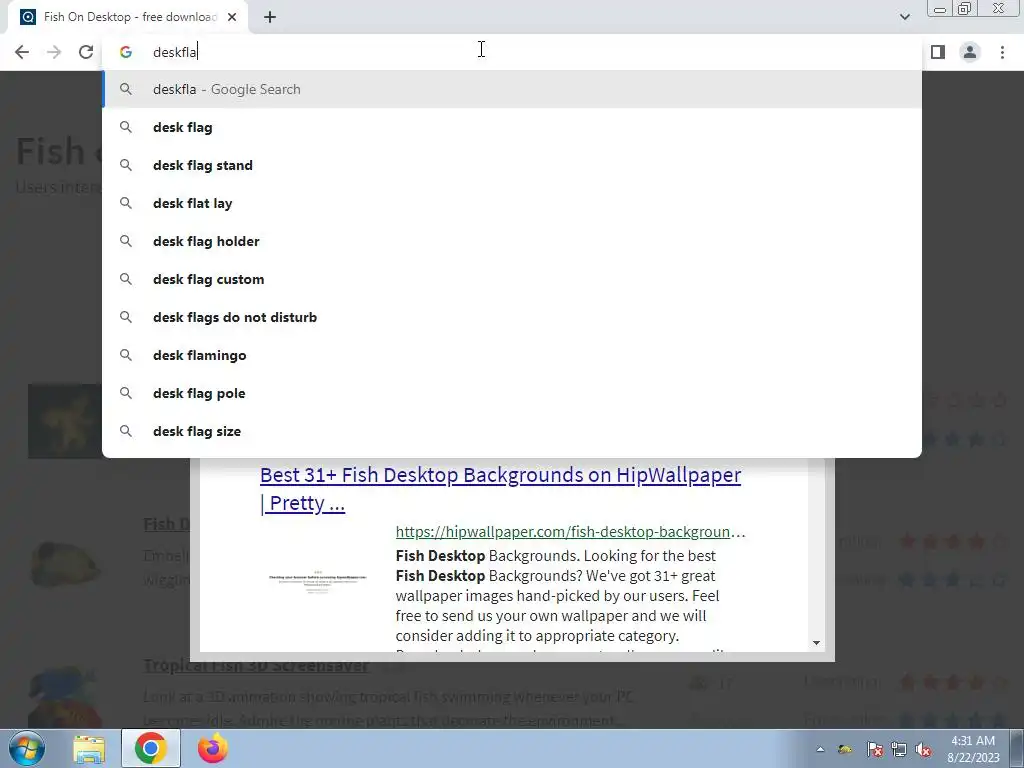Viewport: 1024px width, 768px height.
Task: Open the Chrome profile avatar
Action: 970,52
